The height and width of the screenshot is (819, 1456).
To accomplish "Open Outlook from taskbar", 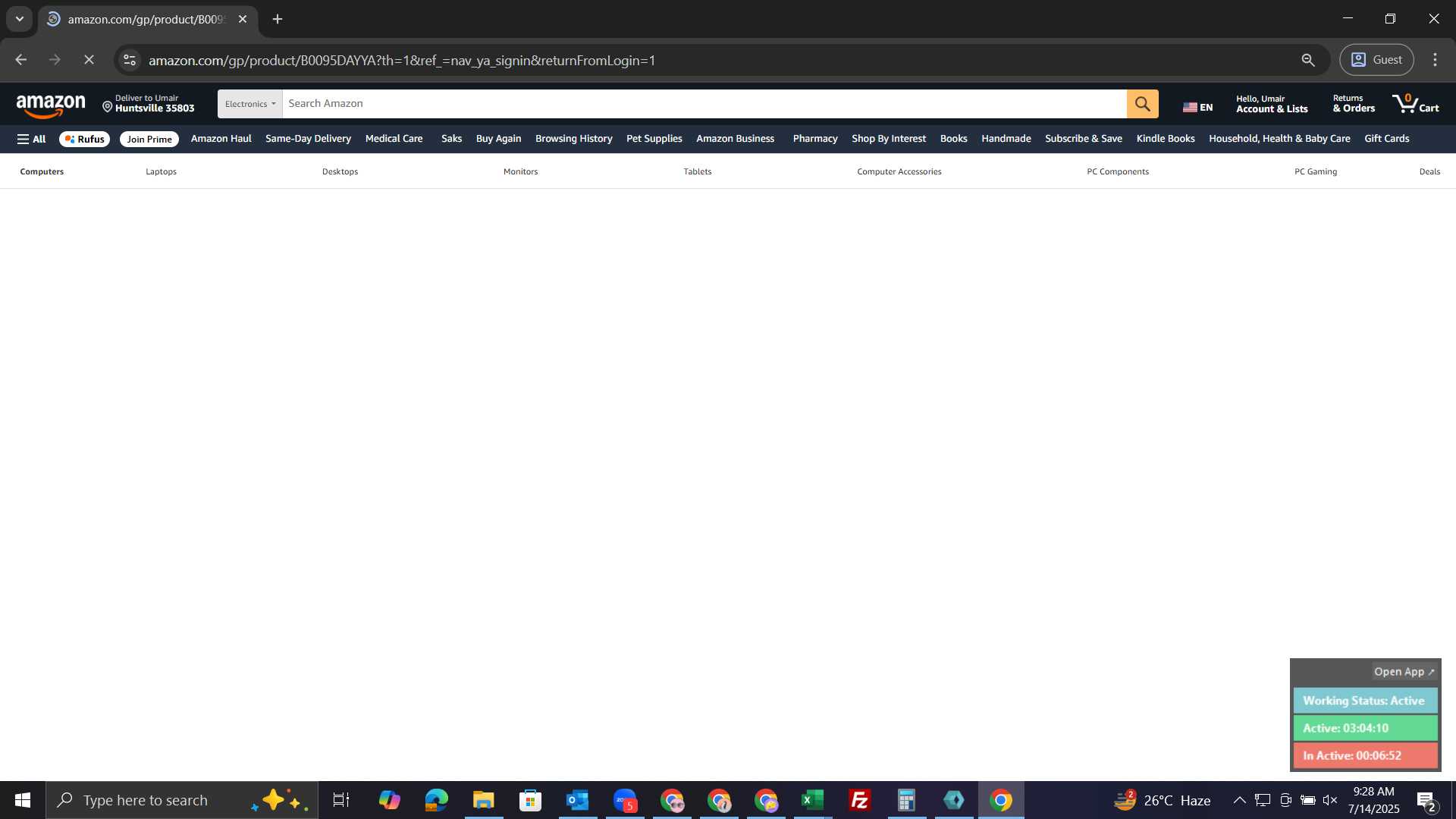I will point(578,800).
